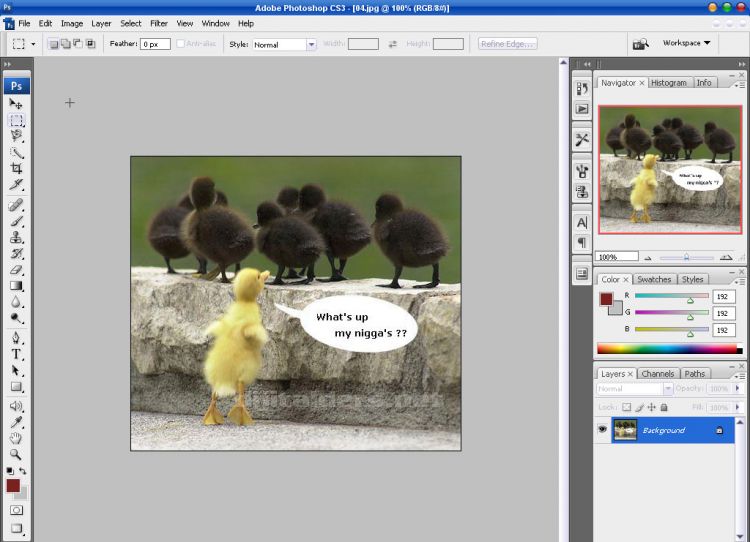This screenshot has width=750, height=542.
Task: Toggle visibility of the Background layer
Action: click(602, 430)
